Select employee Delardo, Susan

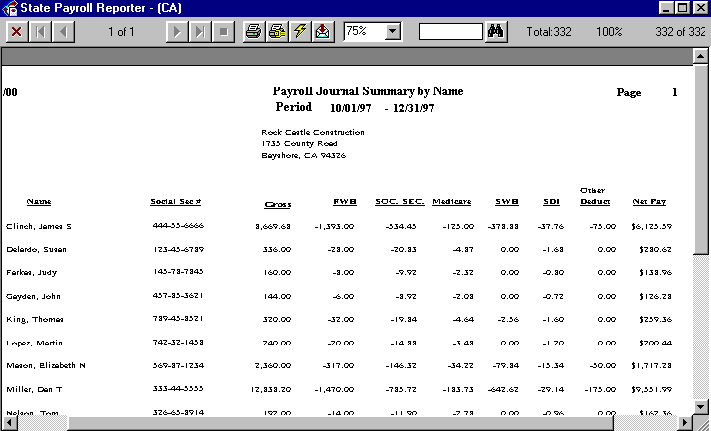click(36, 249)
